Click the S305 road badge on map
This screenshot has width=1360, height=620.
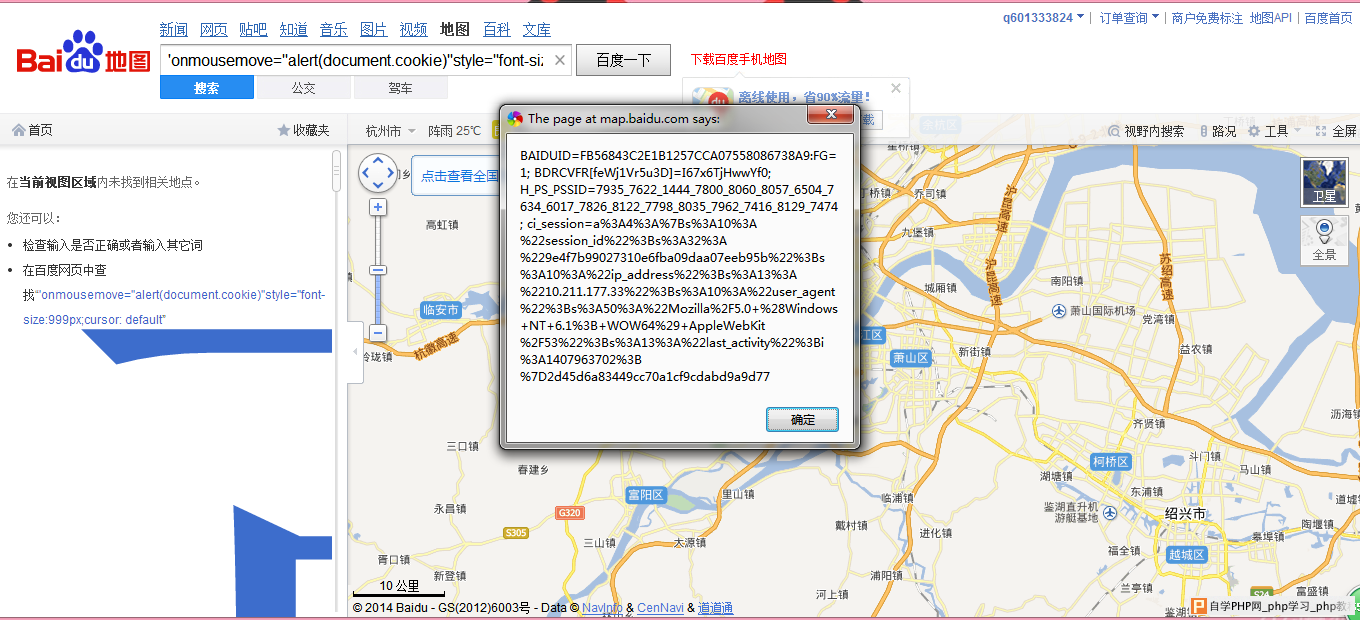[516, 533]
